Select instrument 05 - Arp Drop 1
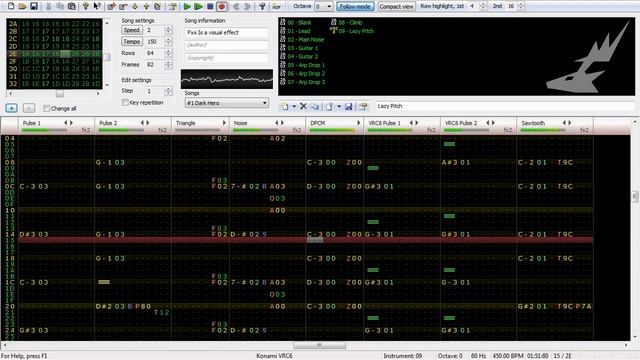This screenshot has height=360, width=640. pyautogui.click(x=302, y=65)
